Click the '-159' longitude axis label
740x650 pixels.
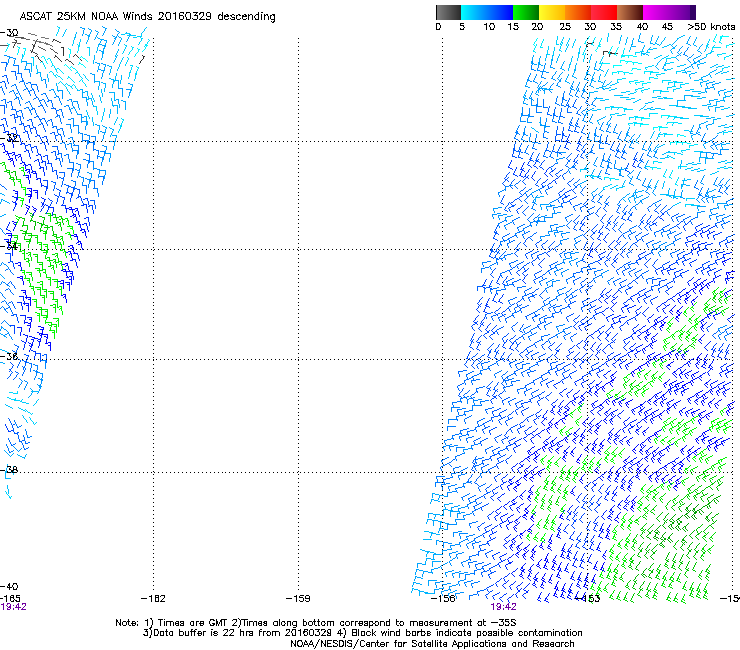298,599
